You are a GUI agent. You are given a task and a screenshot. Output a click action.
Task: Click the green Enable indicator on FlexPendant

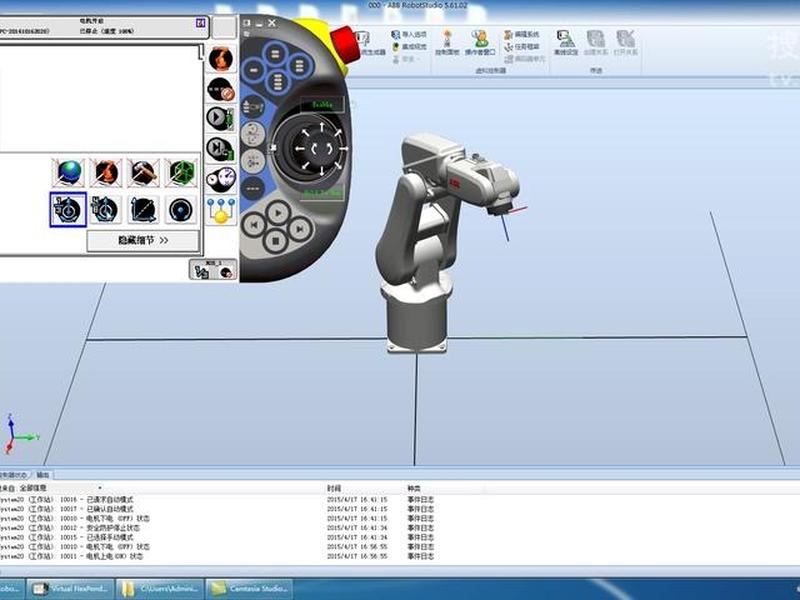pos(322,105)
